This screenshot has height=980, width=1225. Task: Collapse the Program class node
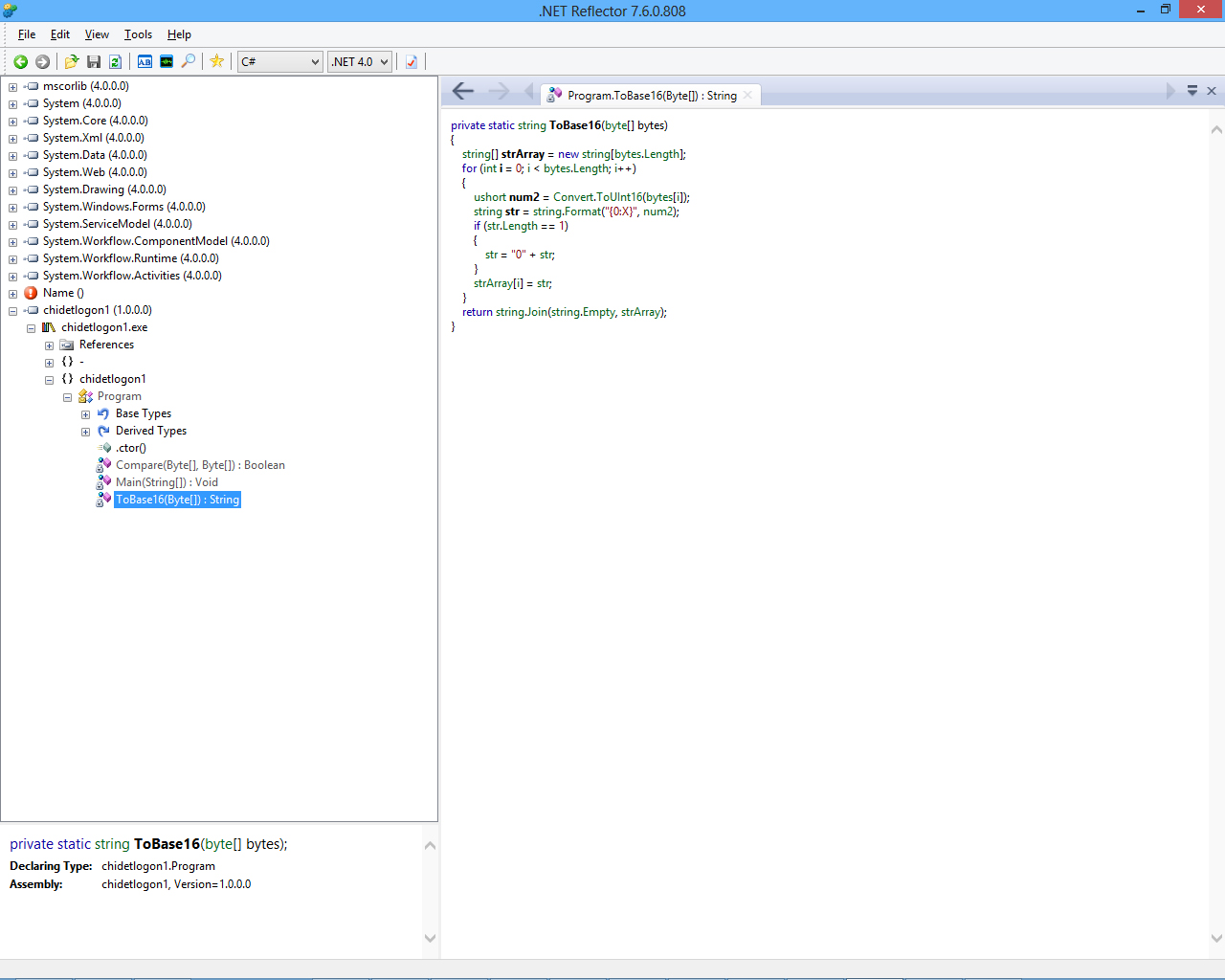(x=67, y=397)
